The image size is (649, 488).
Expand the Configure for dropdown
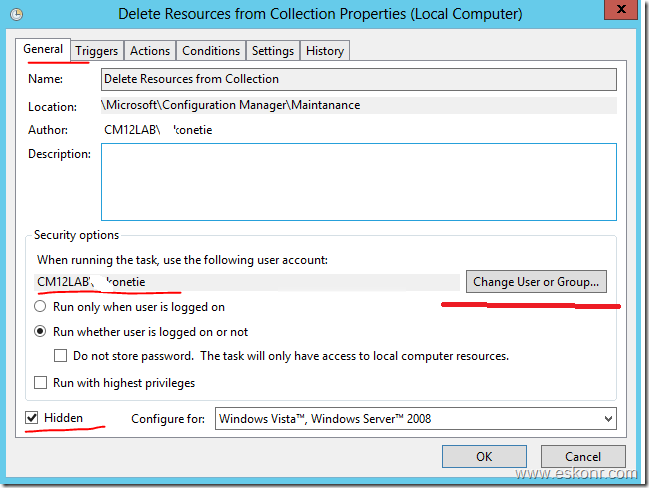(x=415, y=419)
